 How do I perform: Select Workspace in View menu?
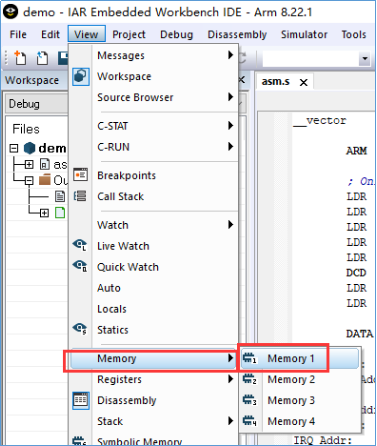(x=124, y=76)
